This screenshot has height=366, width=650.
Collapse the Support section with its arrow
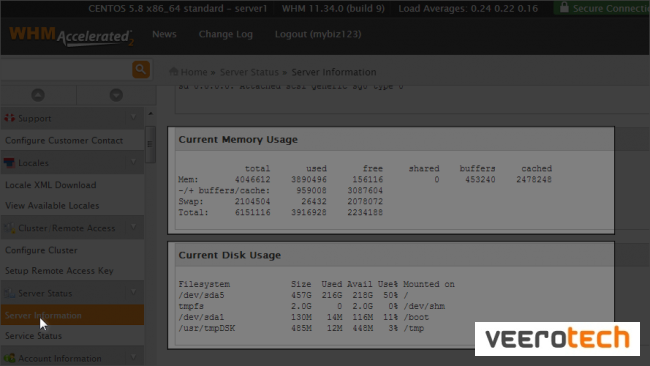[x=133, y=118]
